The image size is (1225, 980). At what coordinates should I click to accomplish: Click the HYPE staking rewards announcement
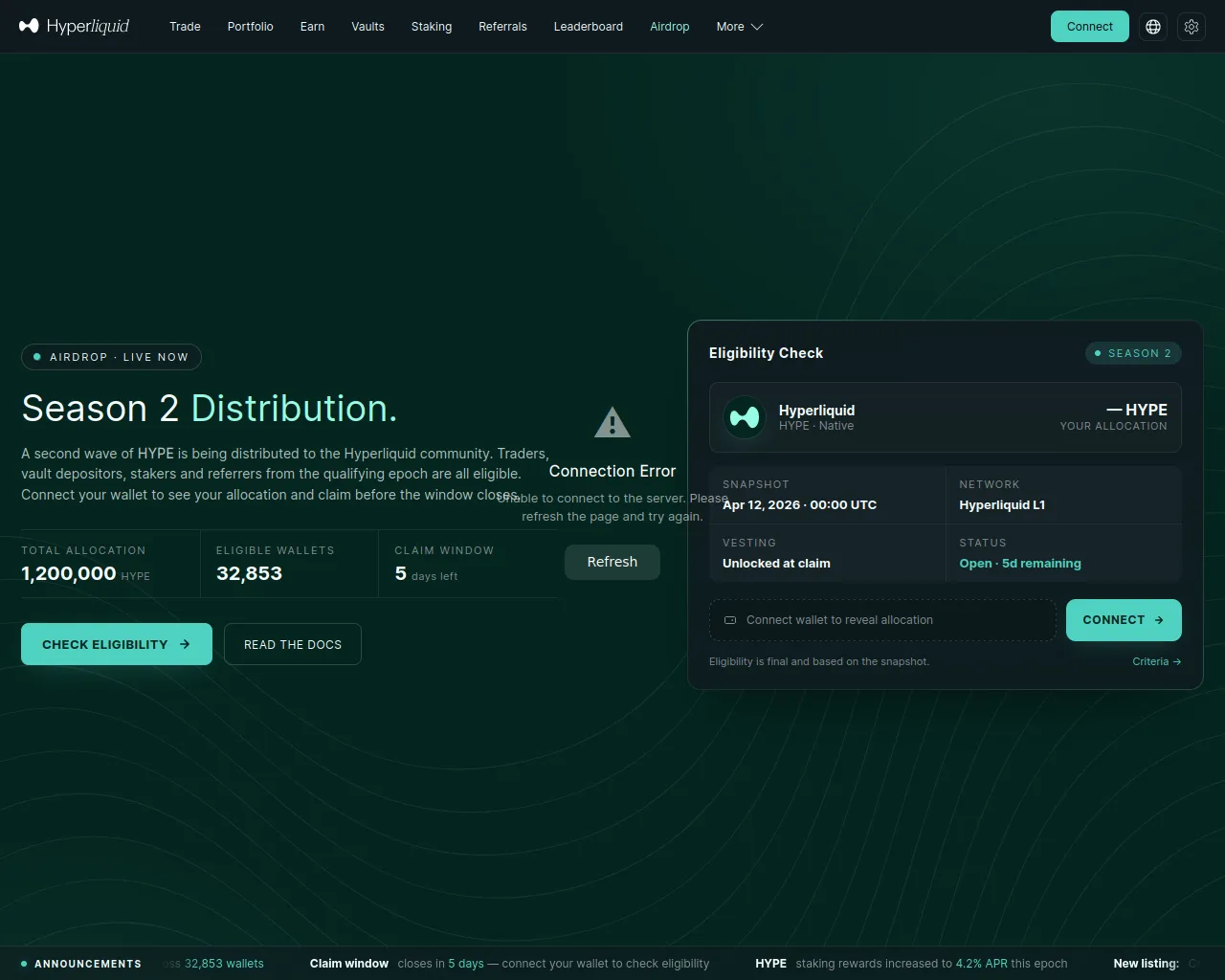click(911, 964)
